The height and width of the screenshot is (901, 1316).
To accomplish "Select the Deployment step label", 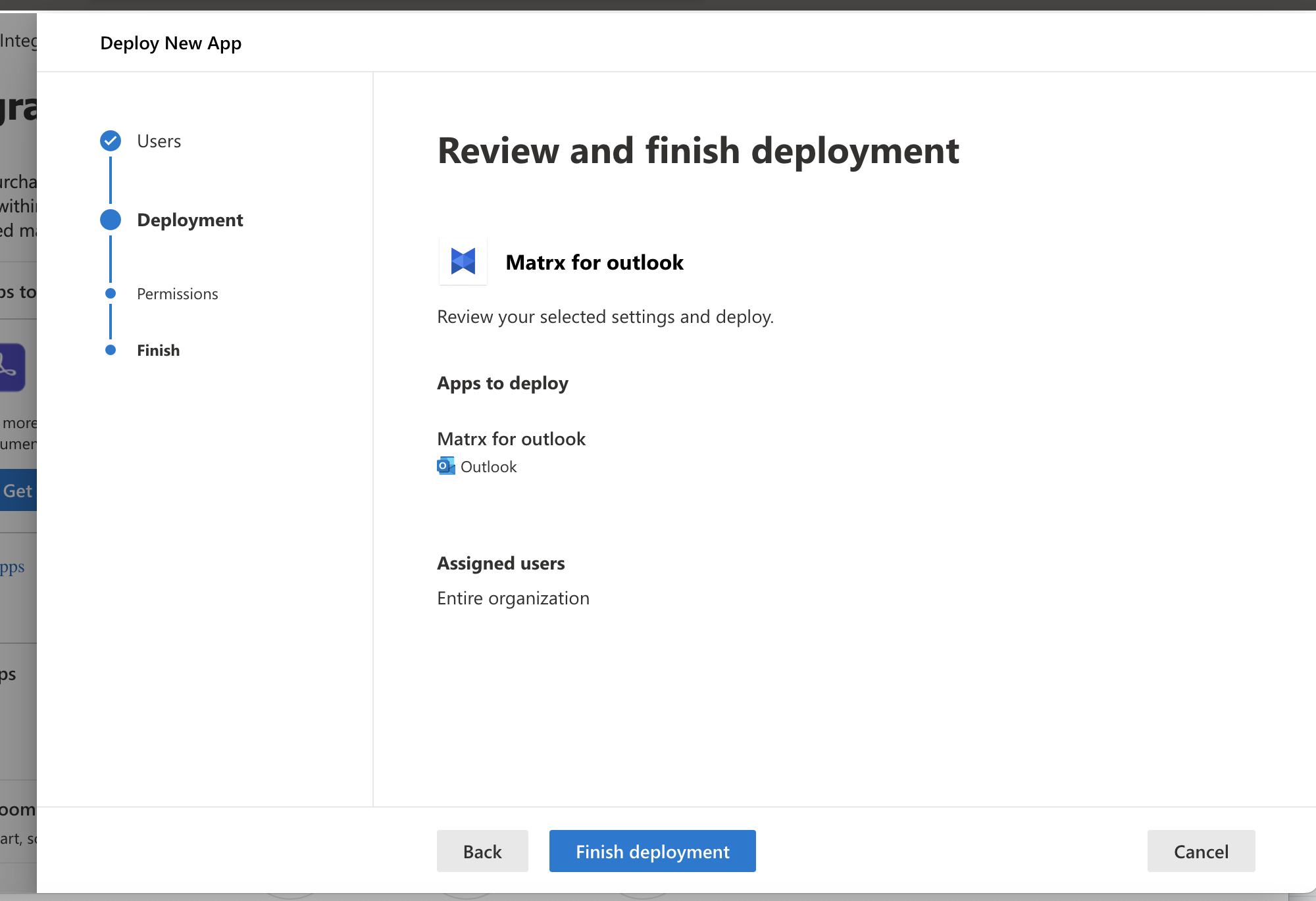I will click(x=190, y=220).
